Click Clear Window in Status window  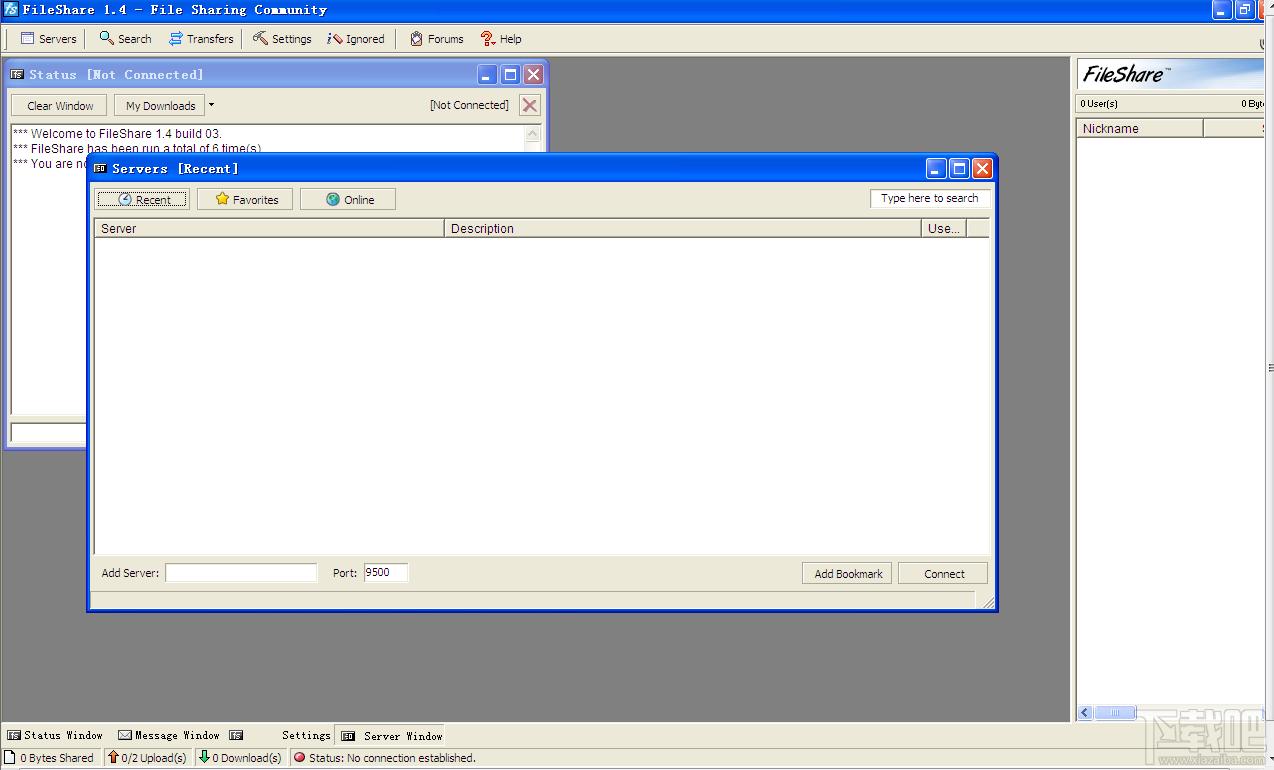(x=60, y=105)
